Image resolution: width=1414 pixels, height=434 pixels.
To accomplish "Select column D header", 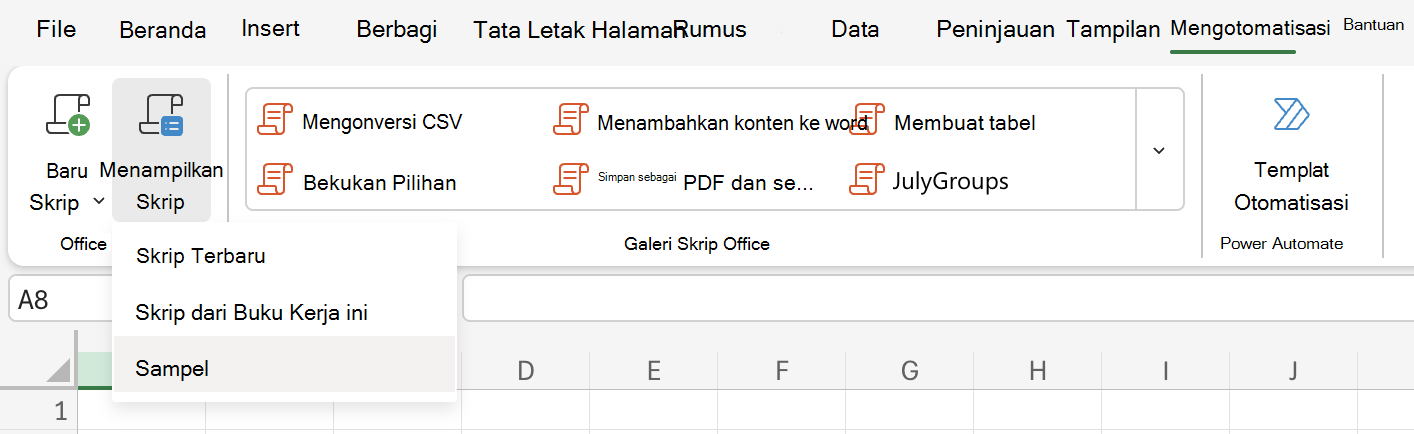I will point(525,371).
